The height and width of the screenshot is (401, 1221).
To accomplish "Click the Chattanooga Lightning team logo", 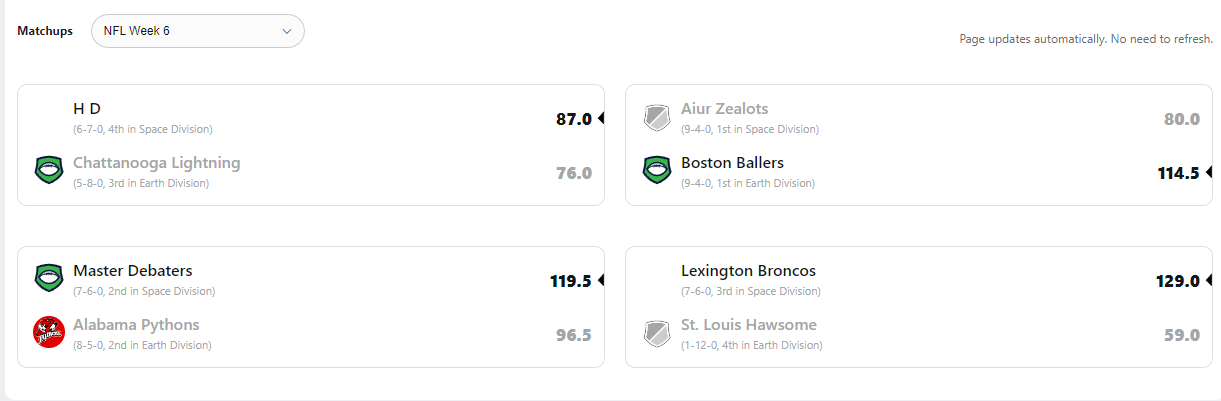I will pyautogui.click(x=49, y=170).
